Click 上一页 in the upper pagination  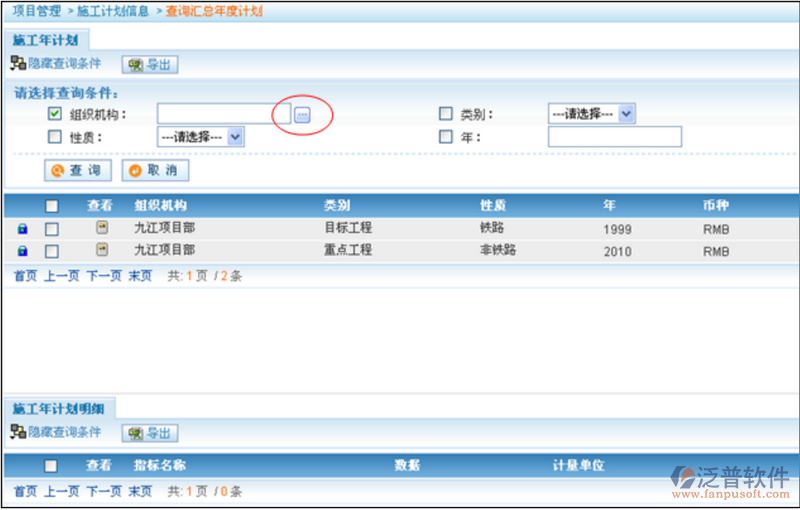tap(62, 276)
